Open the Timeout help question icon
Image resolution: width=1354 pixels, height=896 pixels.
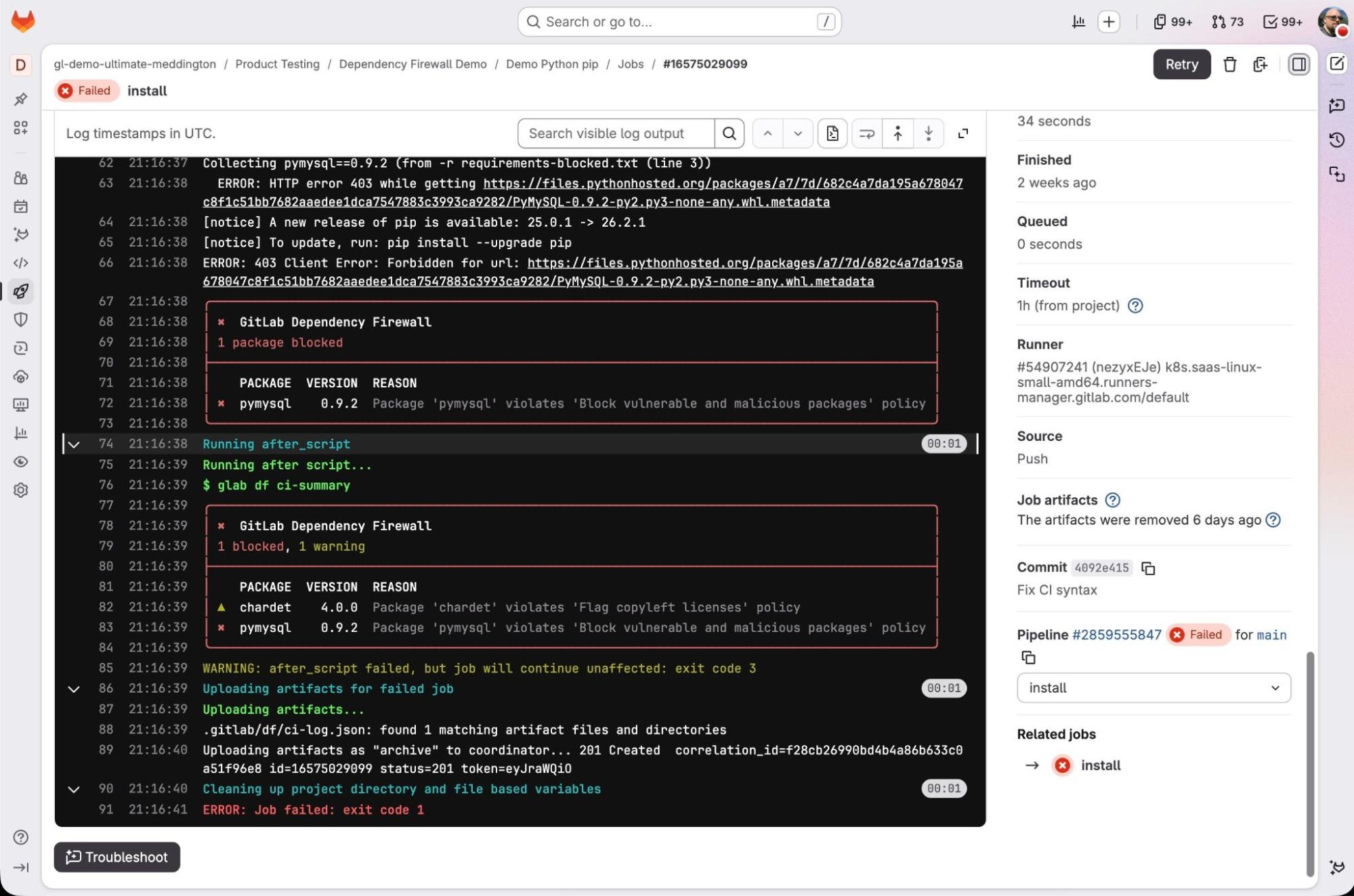point(1135,305)
